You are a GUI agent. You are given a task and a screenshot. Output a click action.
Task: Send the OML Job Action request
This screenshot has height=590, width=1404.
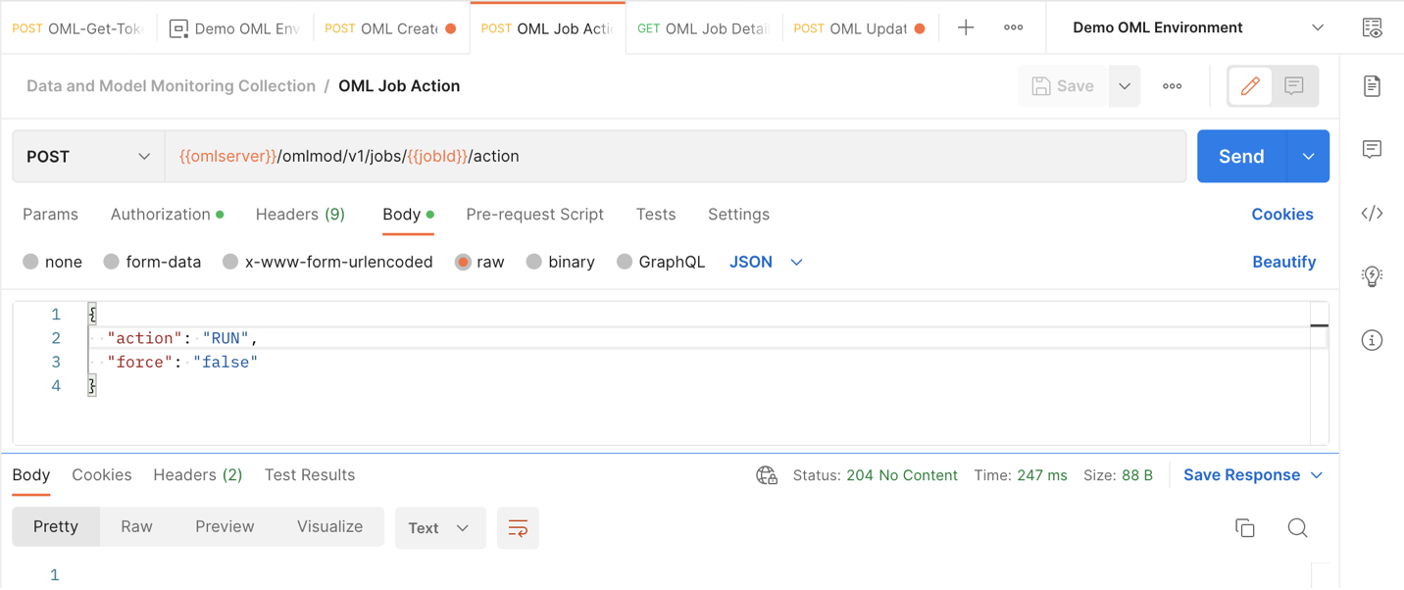coord(1241,156)
